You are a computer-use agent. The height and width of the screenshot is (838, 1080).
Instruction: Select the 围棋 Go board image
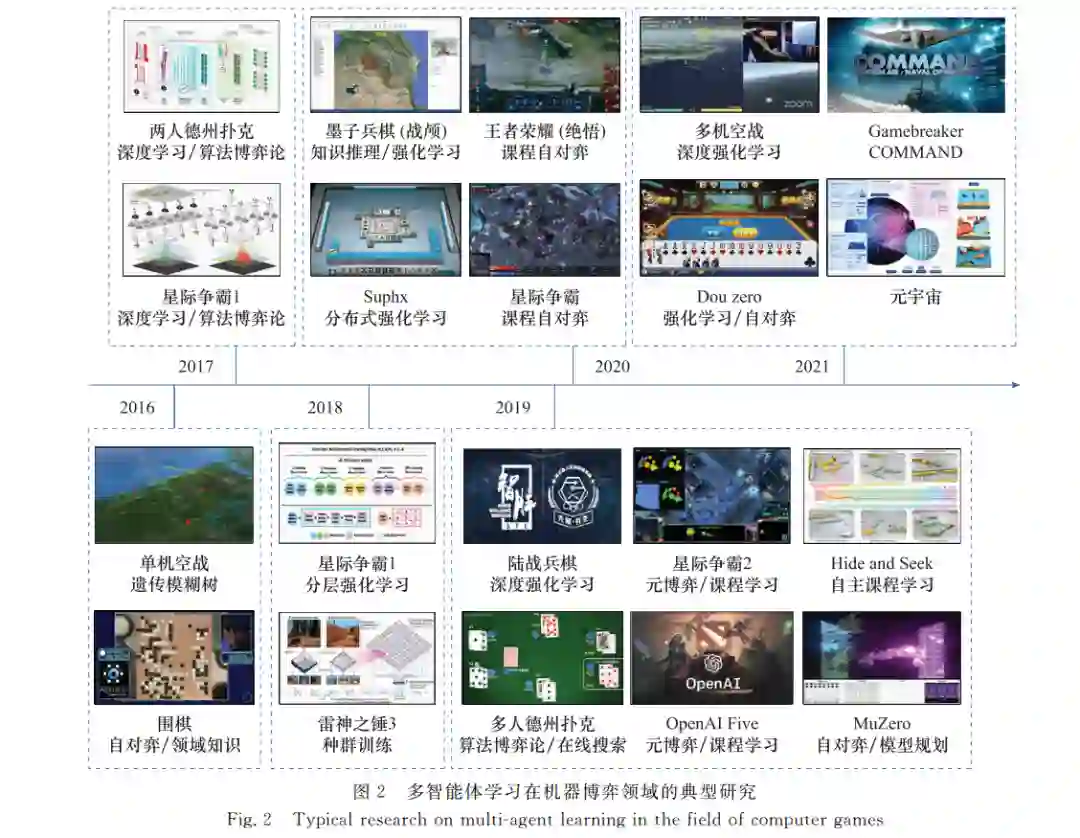click(x=174, y=658)
